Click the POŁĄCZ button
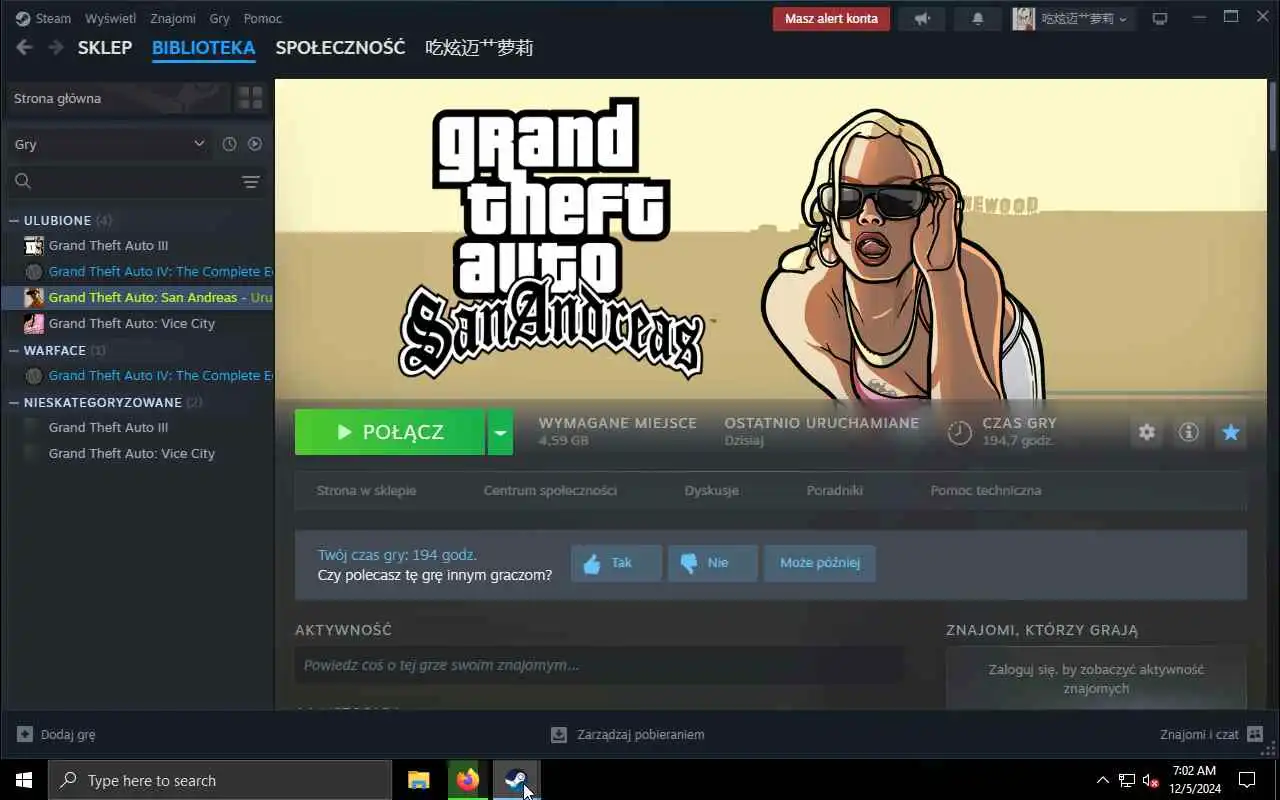 pos(390,432)
